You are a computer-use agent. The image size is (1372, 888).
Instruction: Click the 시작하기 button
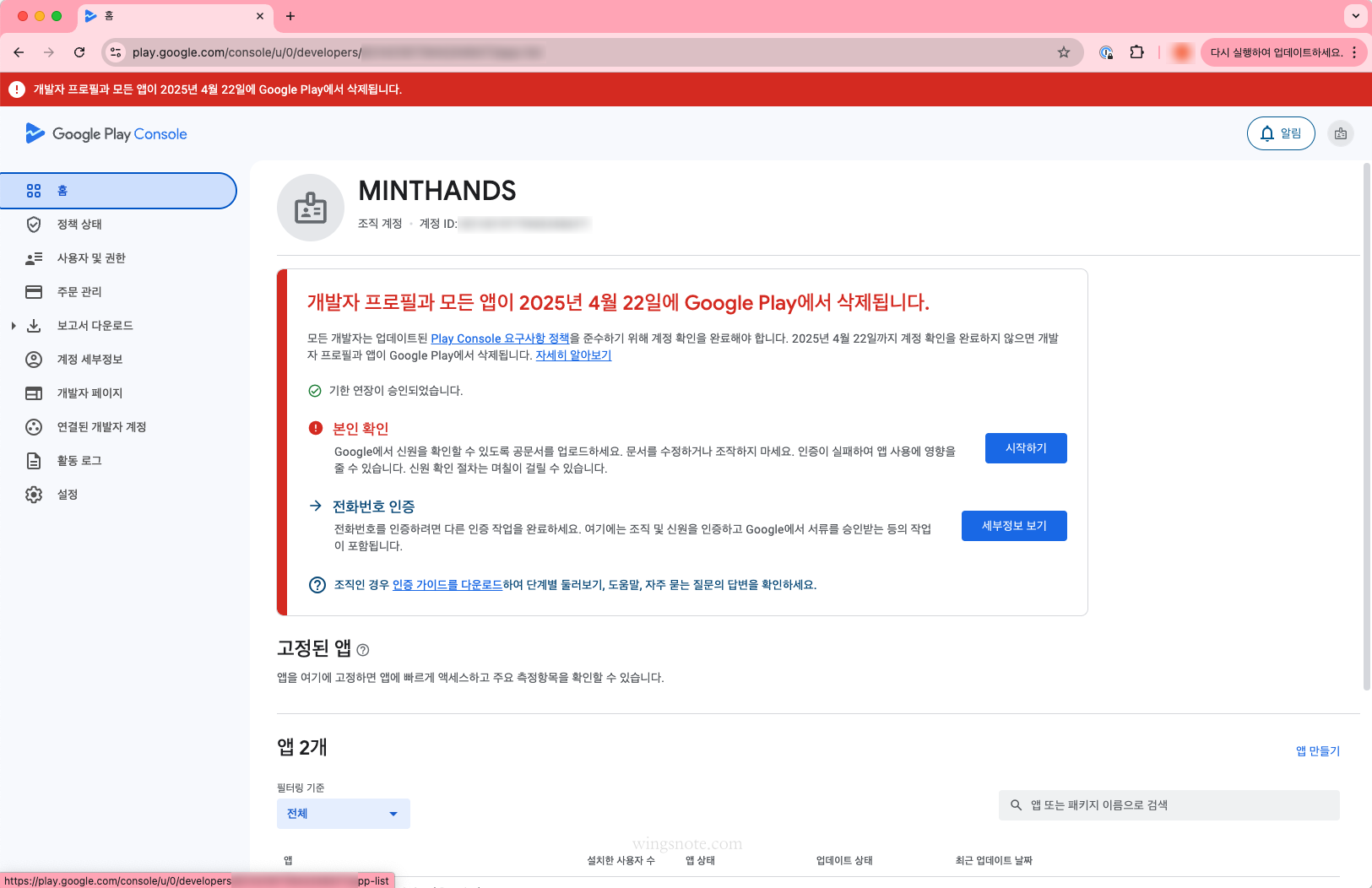pyautogui.click(x=1026, y=448)
